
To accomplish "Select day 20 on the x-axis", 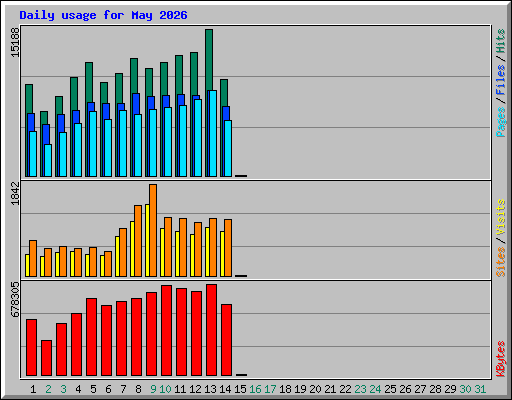I will coord(315,389).
